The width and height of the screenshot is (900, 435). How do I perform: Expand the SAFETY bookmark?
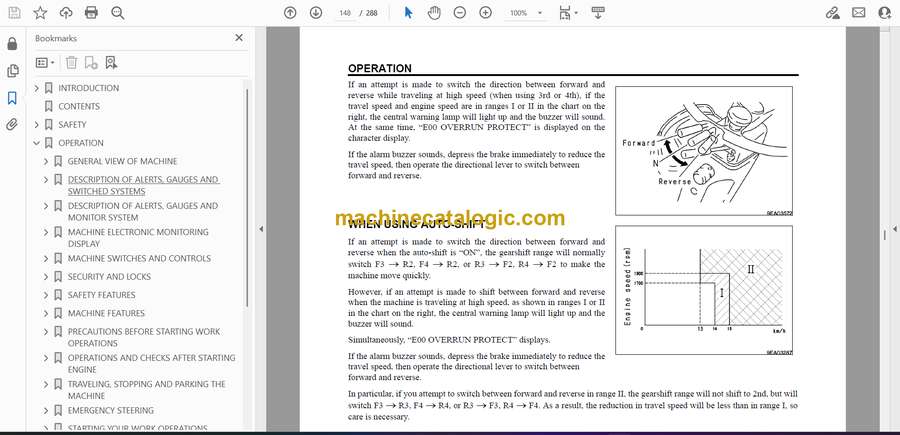tap(37, 125)
